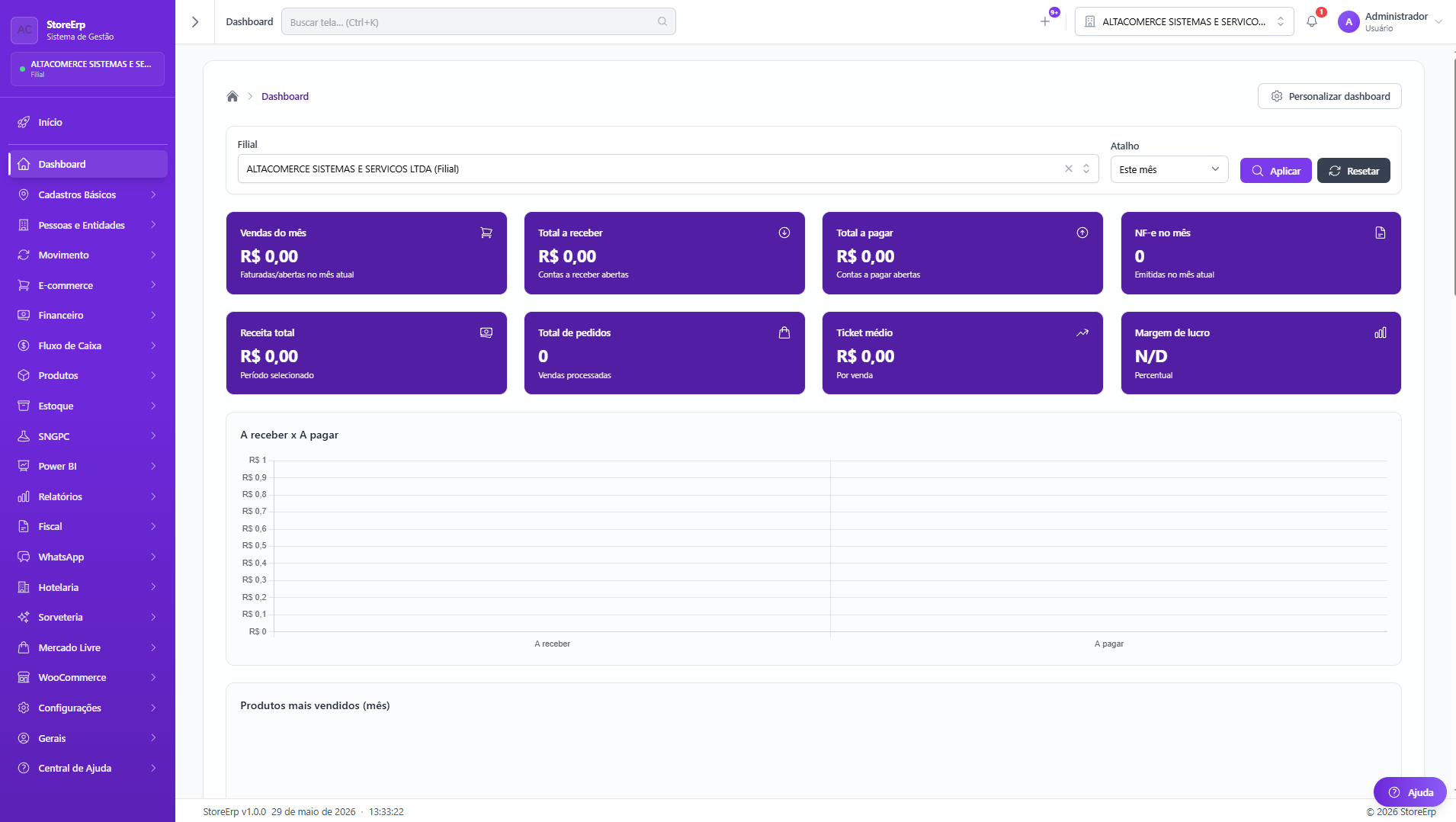Click the Ajuda floating button
This screenshot has width=1456, height=822.
1409,792
